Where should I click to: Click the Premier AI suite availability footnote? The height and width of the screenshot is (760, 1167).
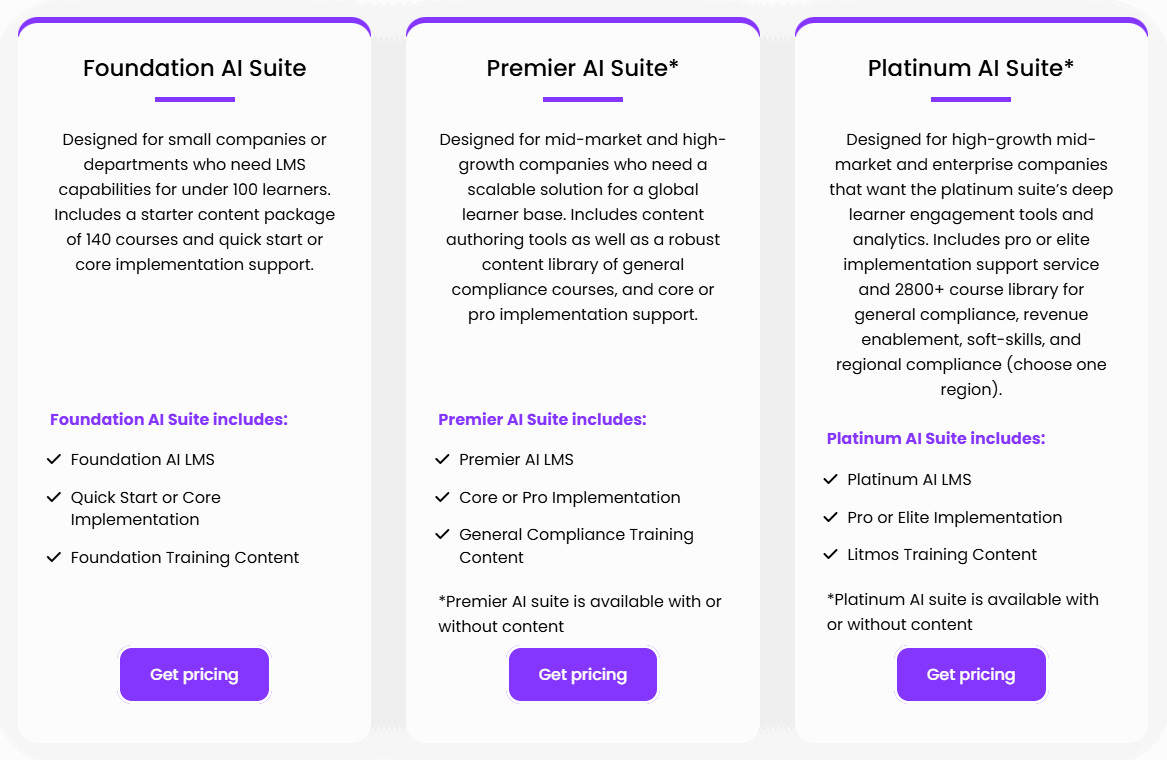click(x=580, y=614)
